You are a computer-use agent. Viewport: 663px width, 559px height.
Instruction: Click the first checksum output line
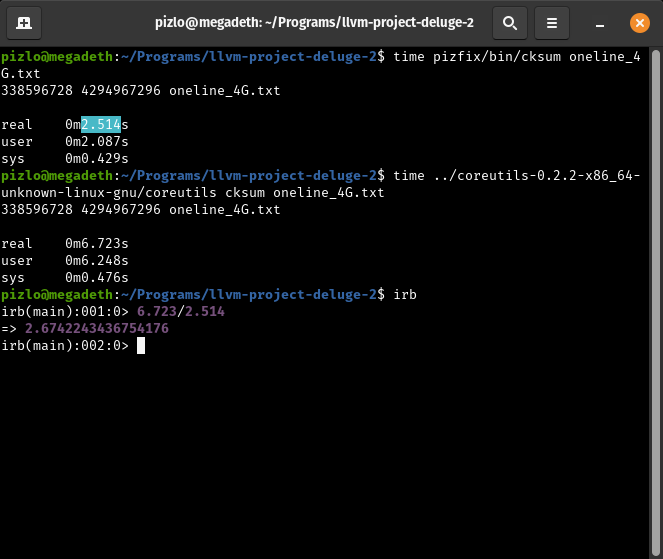coord(141,90)
